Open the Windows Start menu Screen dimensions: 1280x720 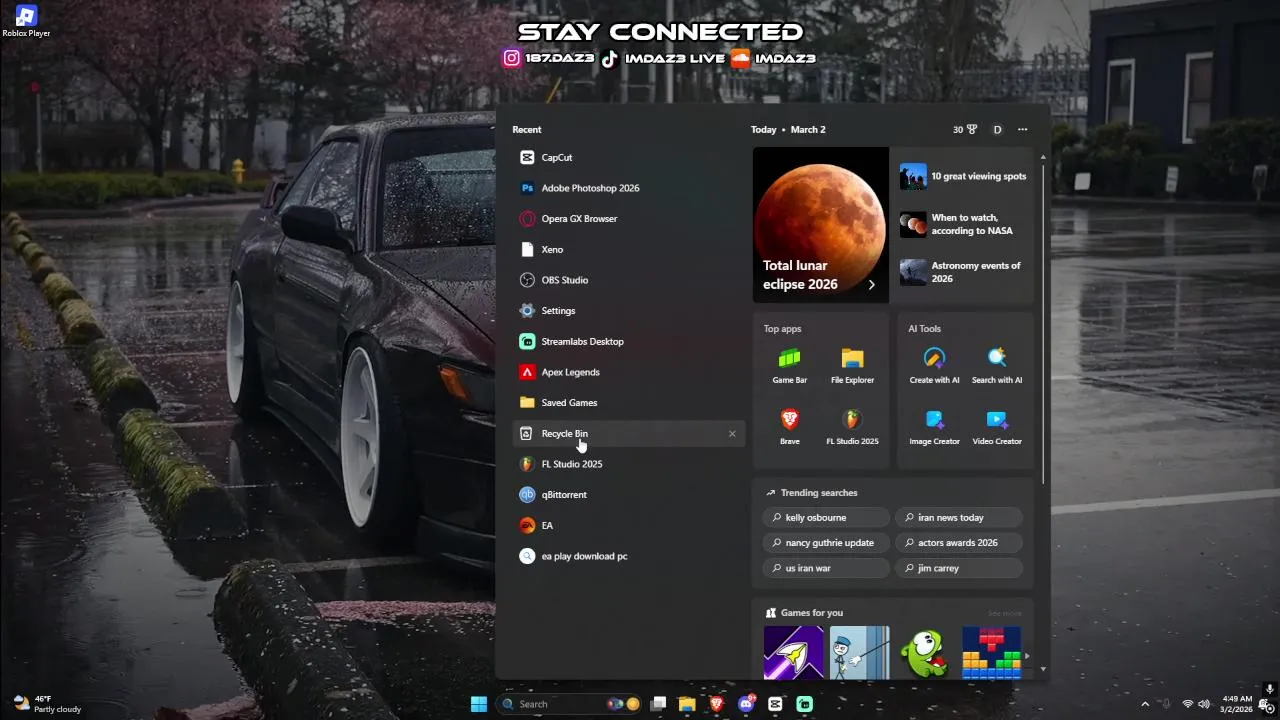pos(479,704)
